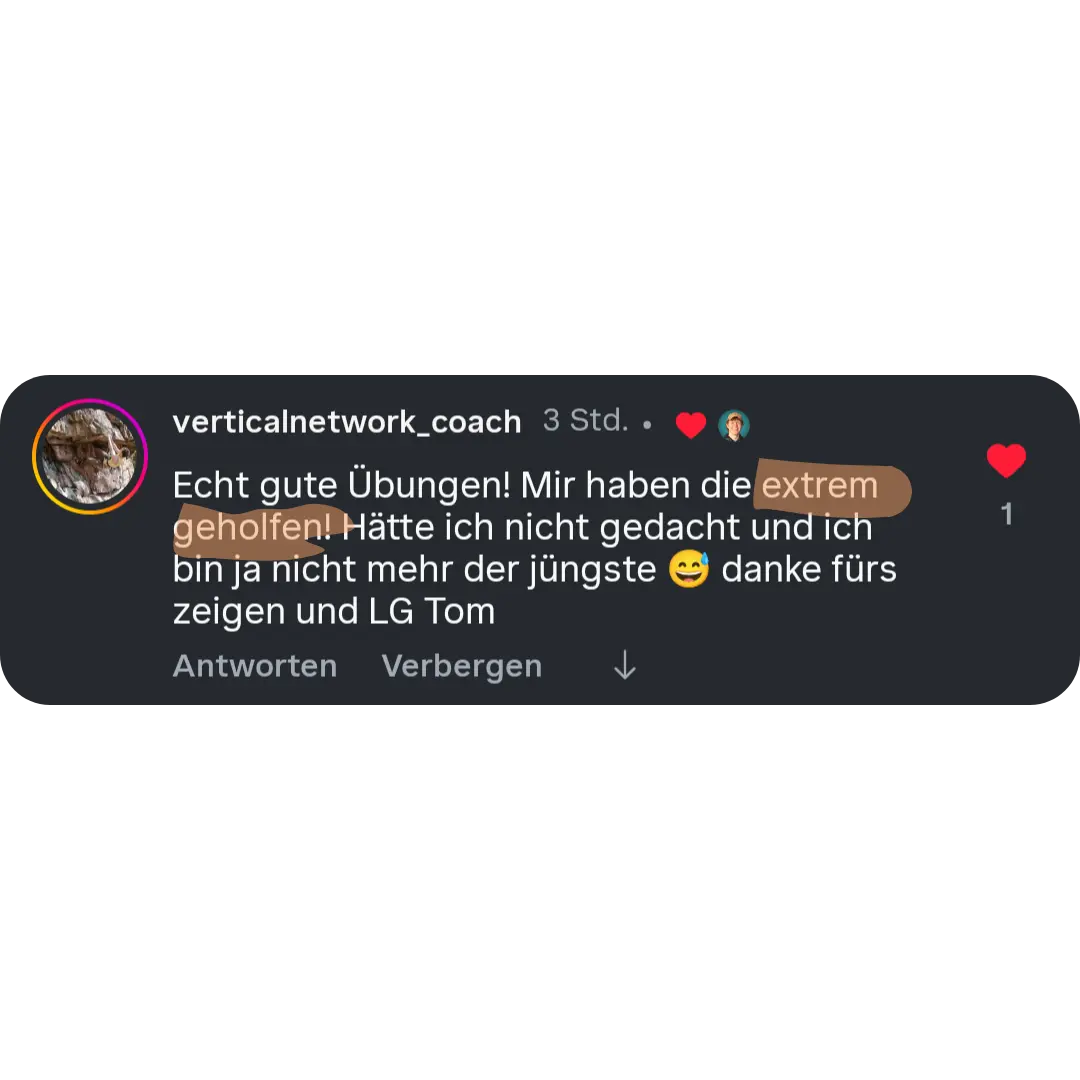Click the small red heart beside timestamp

pos(691,425)
